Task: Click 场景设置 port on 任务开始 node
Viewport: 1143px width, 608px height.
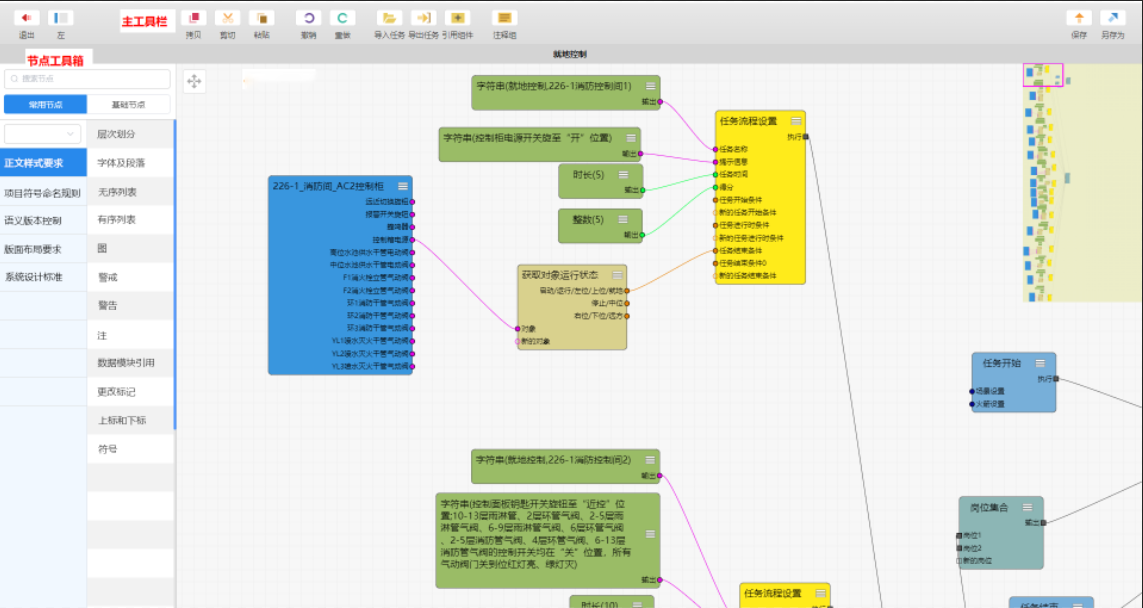Action: pos(972,391)
